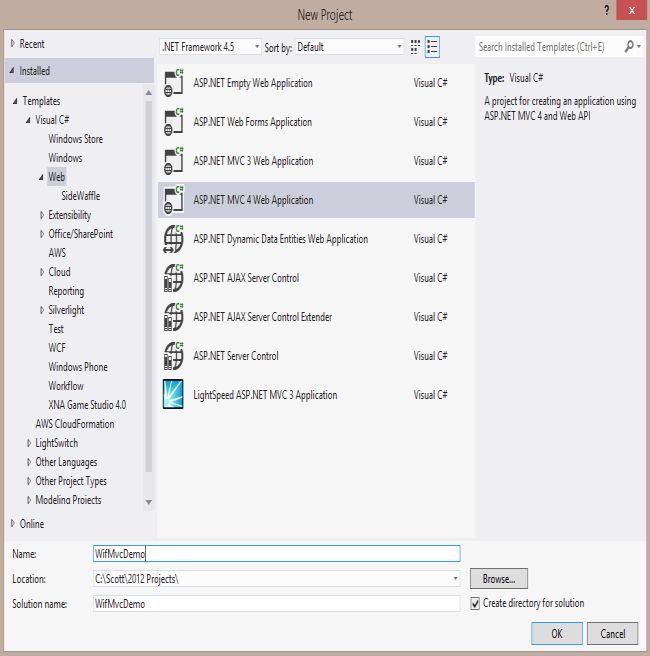This screenshot has width=650, height=656.
Task: Select the Reporting category
Action: [66, 291]
